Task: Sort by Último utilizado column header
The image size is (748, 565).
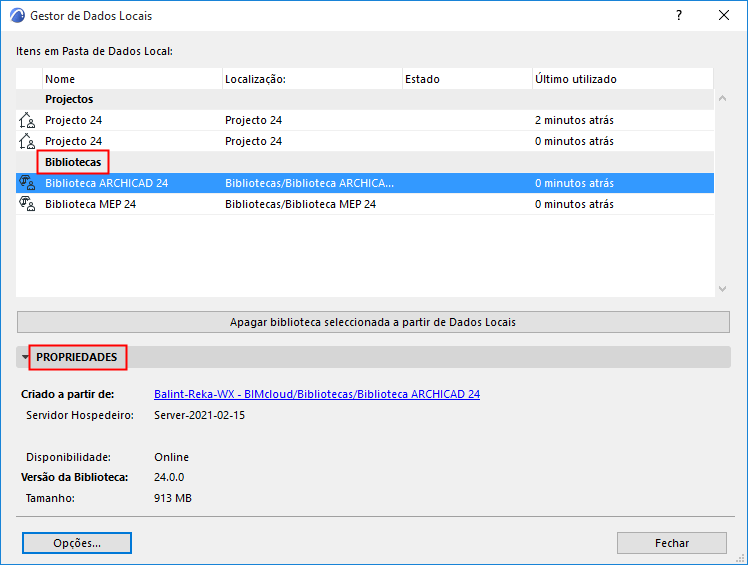Action: coord(623,79)
